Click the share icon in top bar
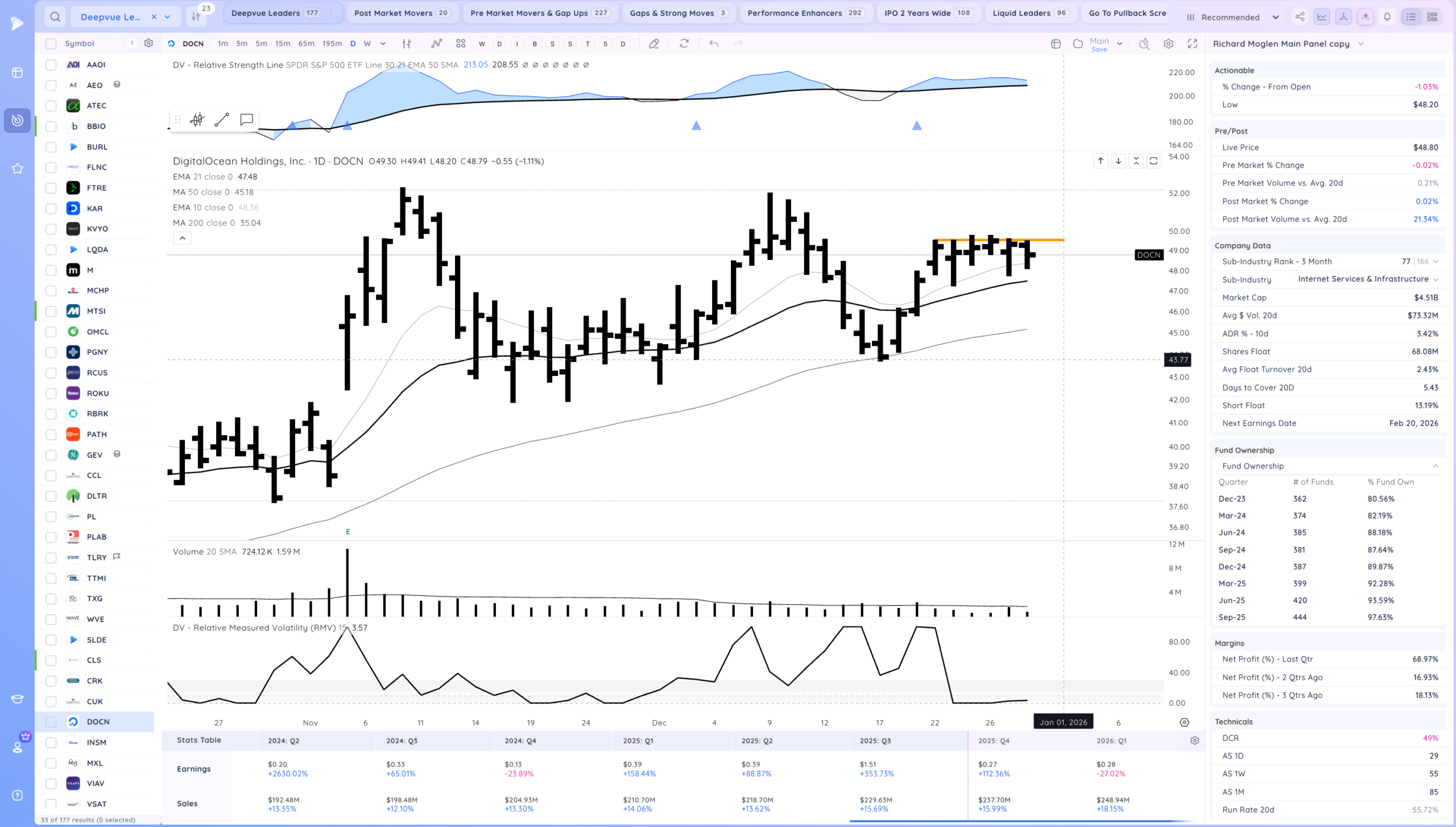The width and height of the screenshot is (1456, 827). (1300, 16)
